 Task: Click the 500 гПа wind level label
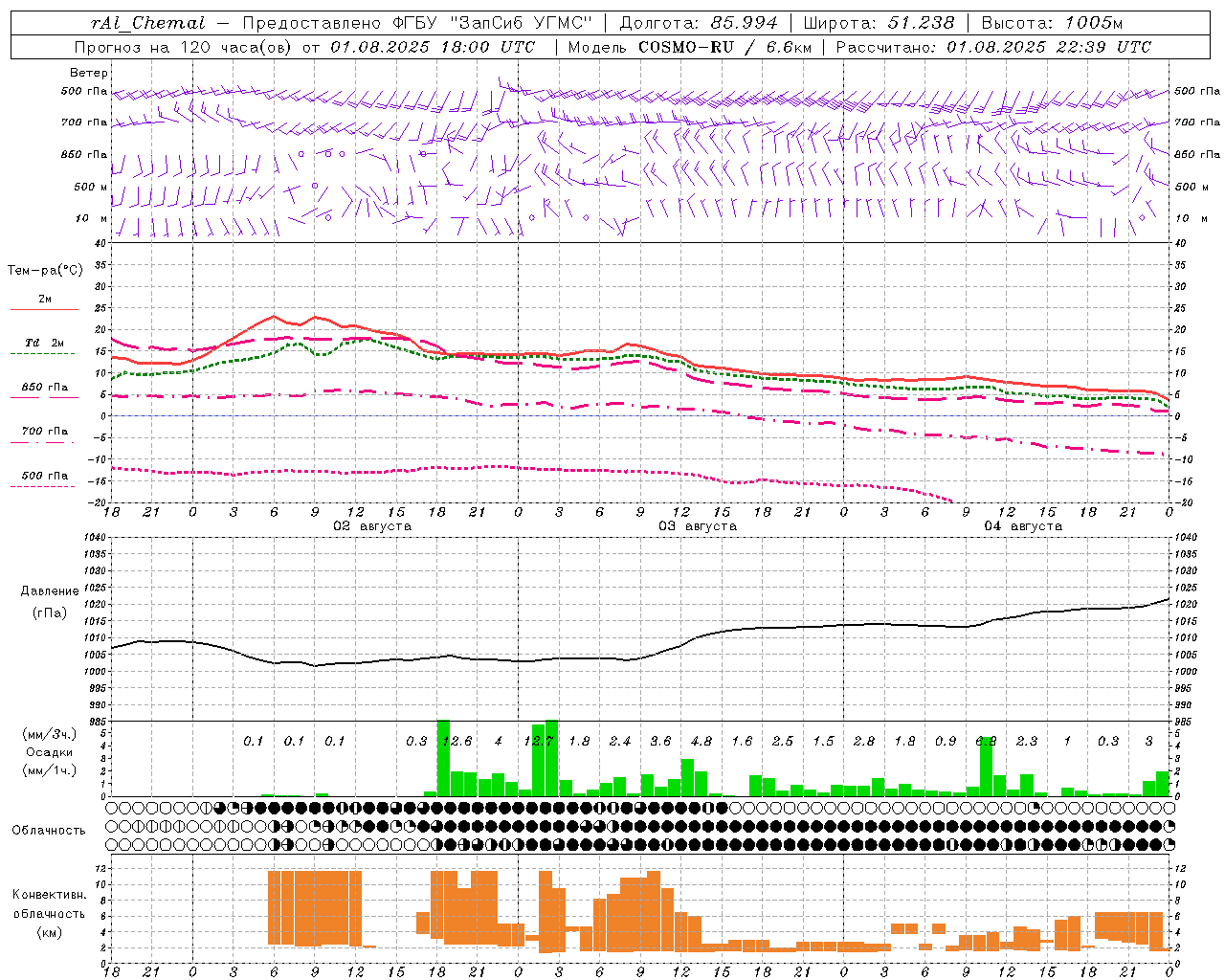84,91
